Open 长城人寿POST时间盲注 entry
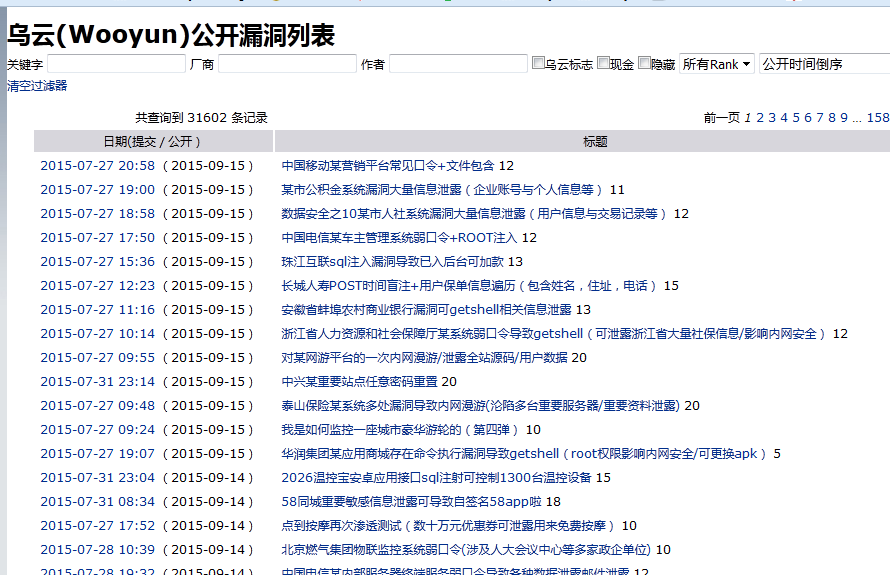The height and width of the screenshot is (575, 890). tap(471, 286)
